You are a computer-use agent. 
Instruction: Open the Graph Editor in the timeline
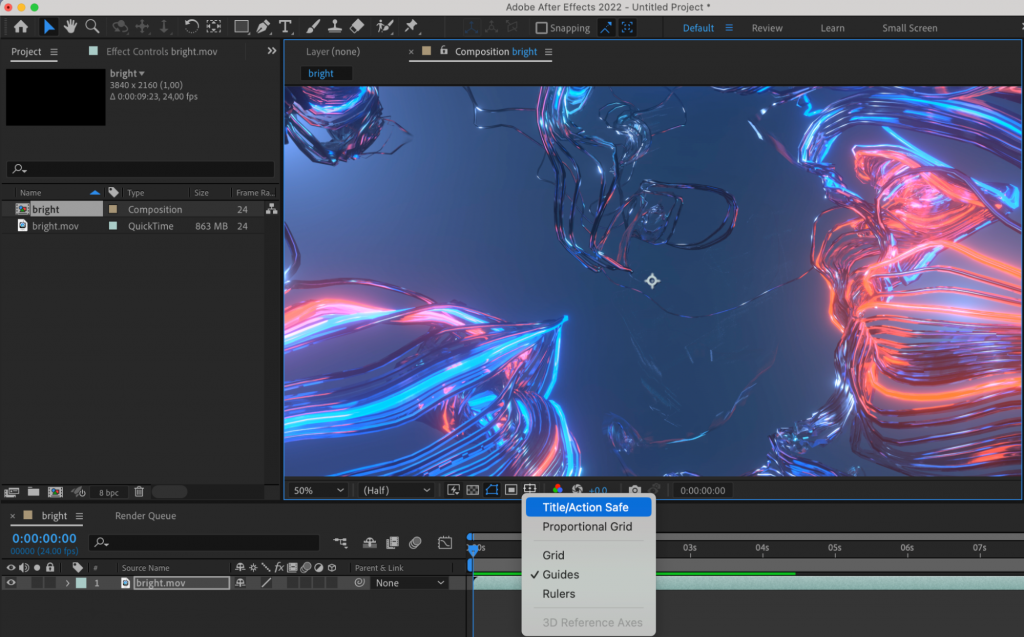pos(445,542)
